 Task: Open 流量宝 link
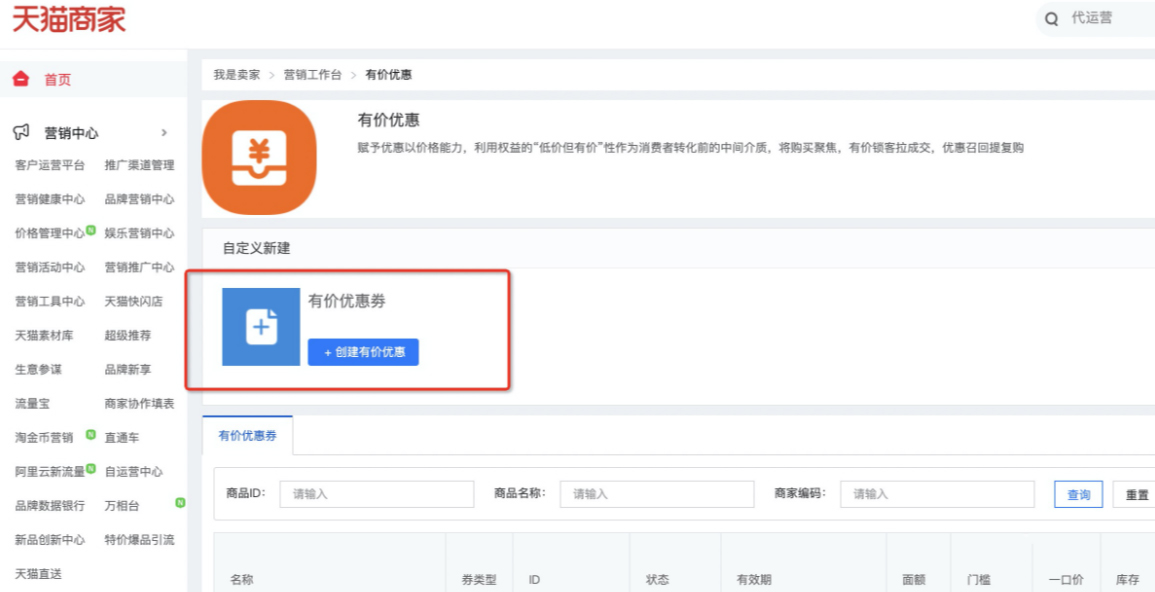pos(32,404)
